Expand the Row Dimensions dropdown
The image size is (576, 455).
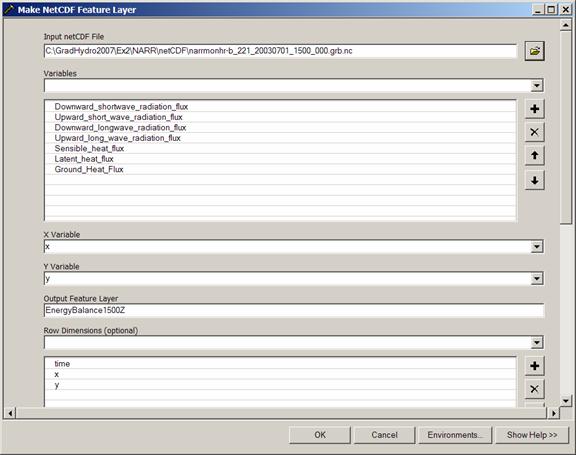point(537,343)
